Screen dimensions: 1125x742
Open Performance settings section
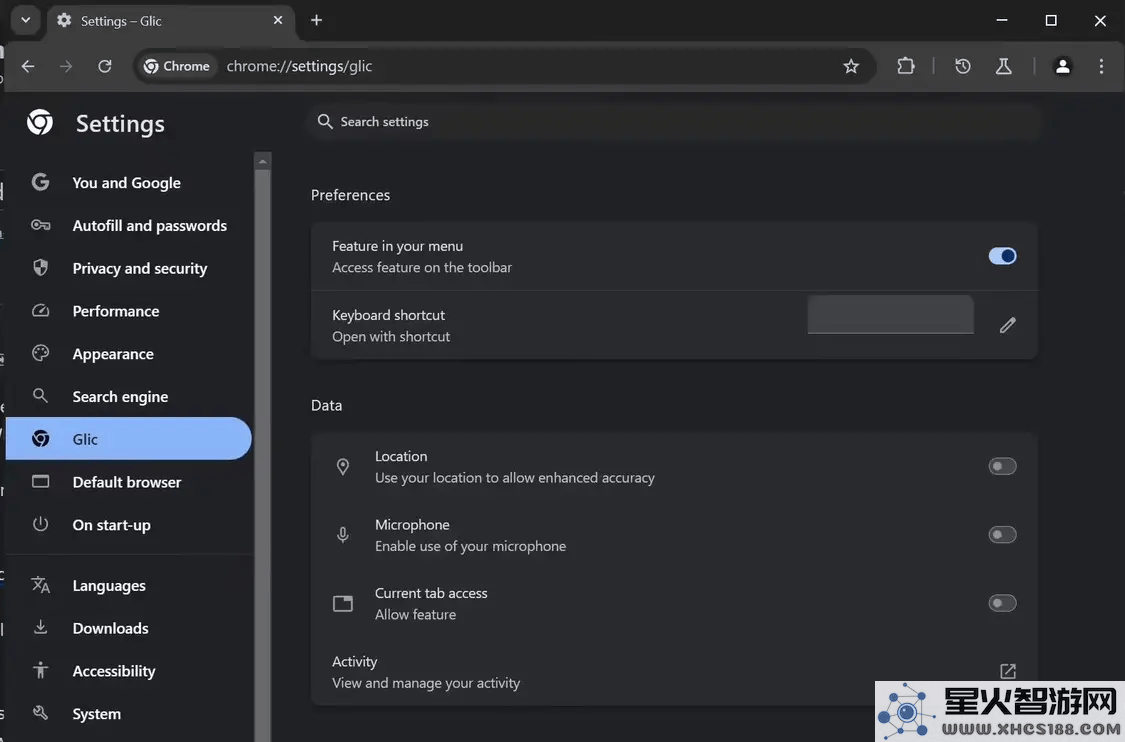(x=128, y=311)
